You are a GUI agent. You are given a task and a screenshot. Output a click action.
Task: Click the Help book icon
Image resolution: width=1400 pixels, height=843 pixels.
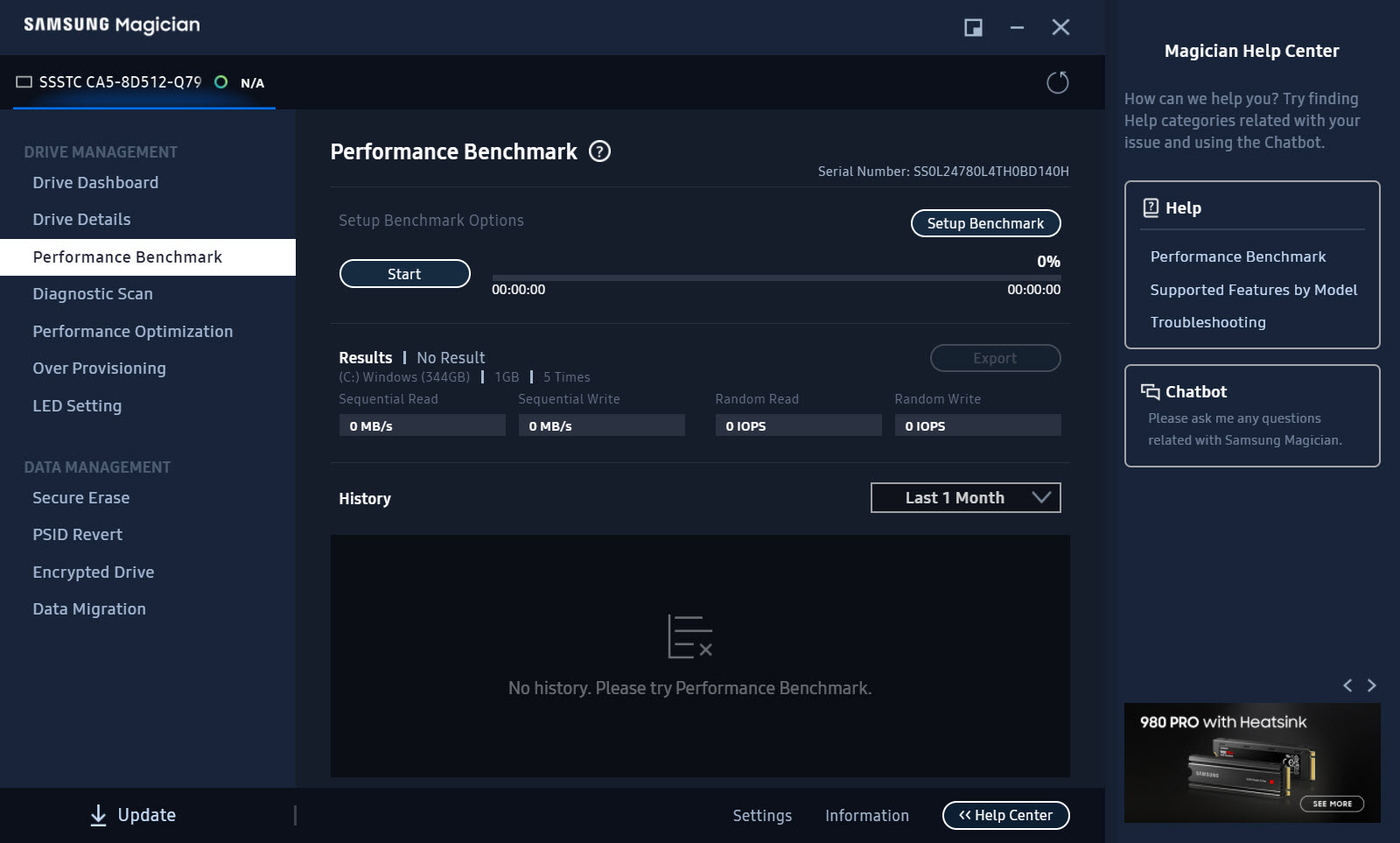pos(1151,207)
